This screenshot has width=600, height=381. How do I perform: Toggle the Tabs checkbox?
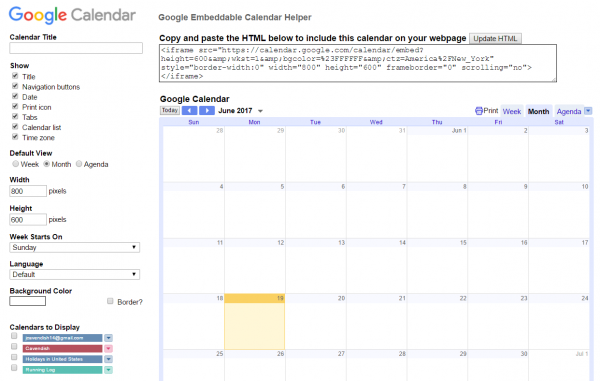coord(15,116)
